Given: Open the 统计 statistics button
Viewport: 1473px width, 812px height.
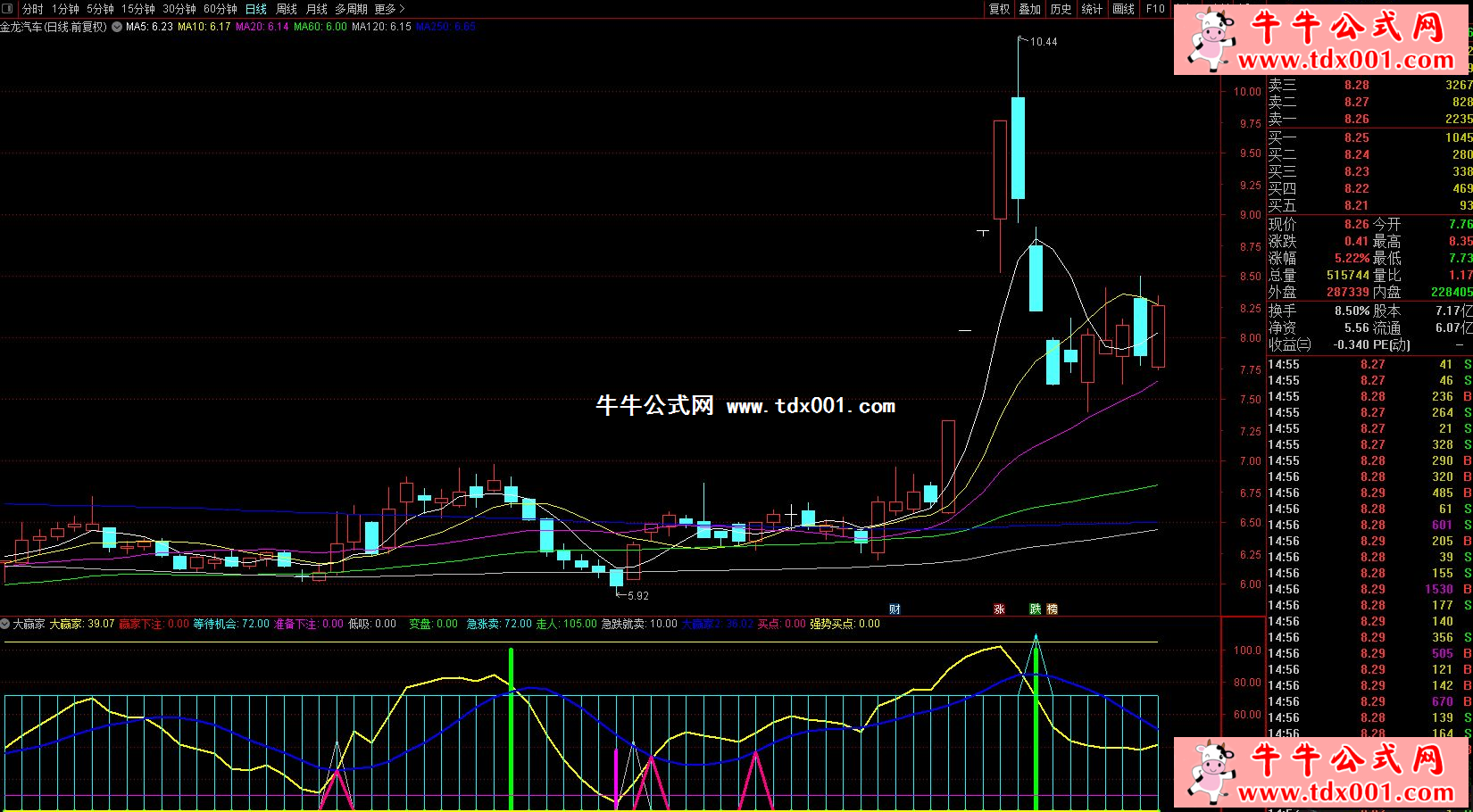Looking at the screenshot, I should click(1092, 9).
